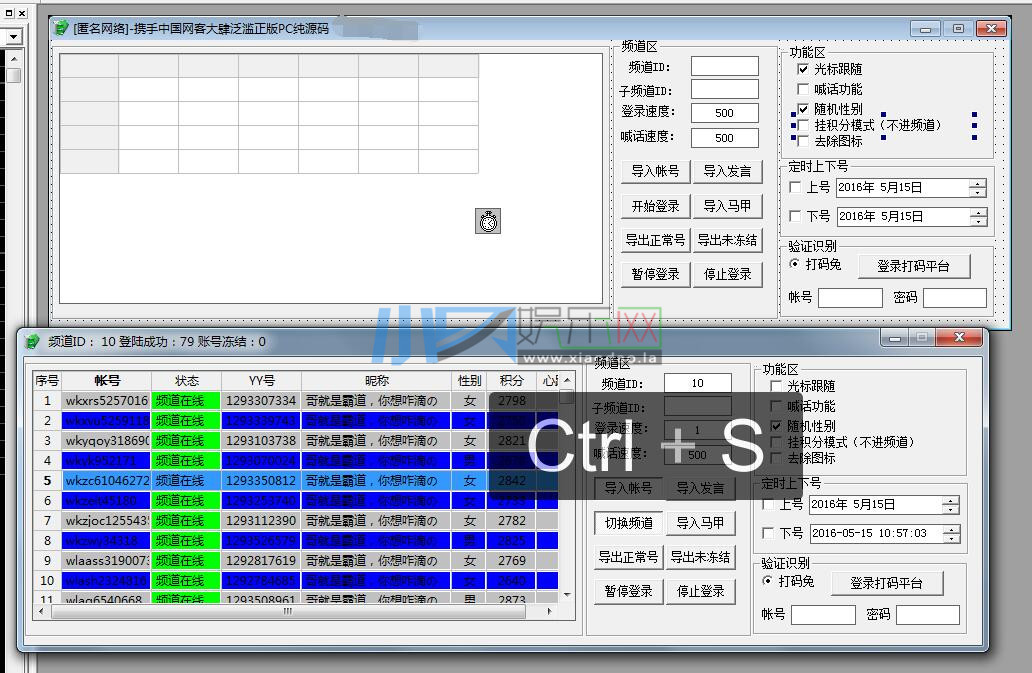
Task: Click 积分 column header
Action: pyautogui.click(x=511, y=381)
